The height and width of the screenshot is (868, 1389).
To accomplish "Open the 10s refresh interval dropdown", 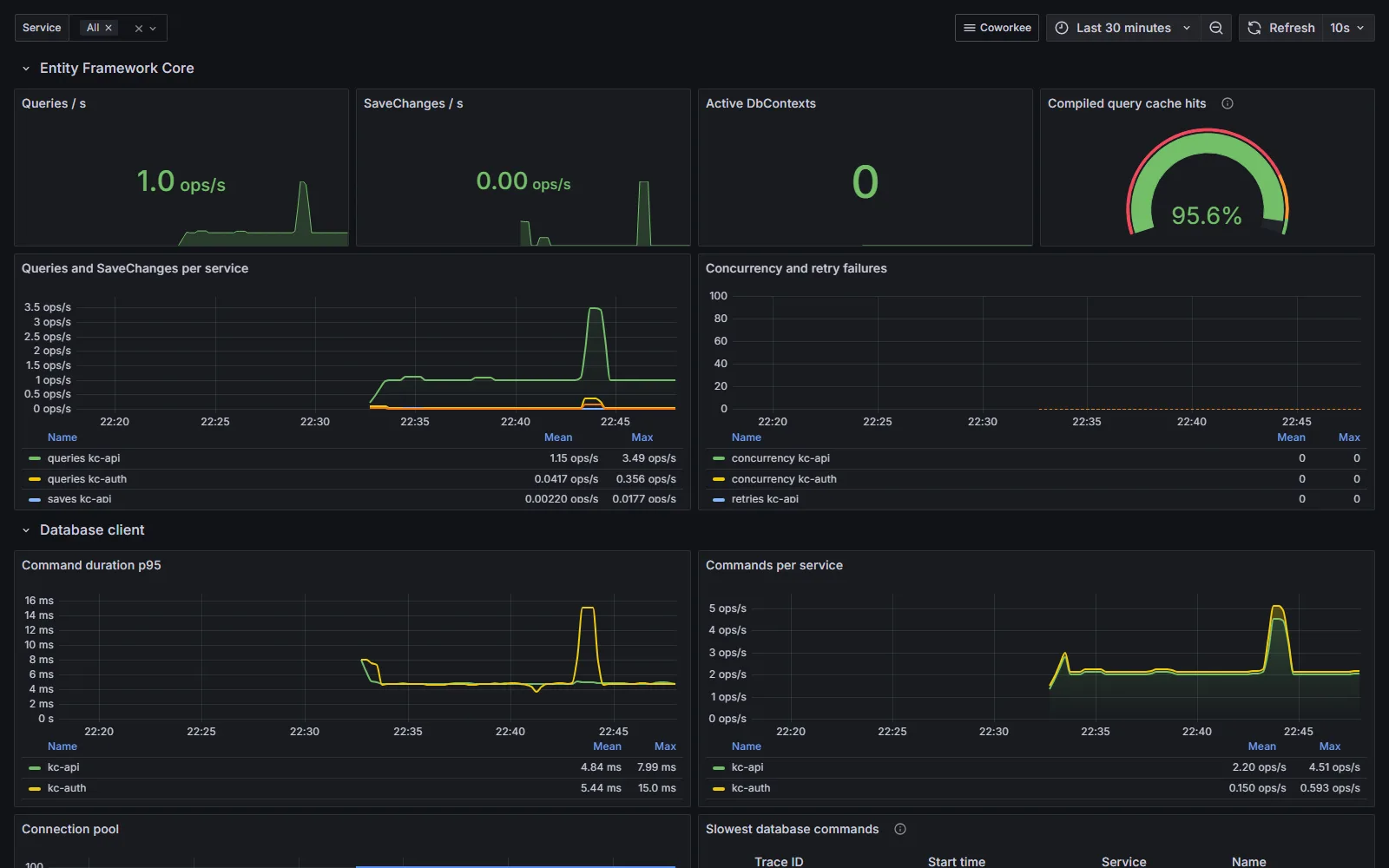I will coord(1348,28).
